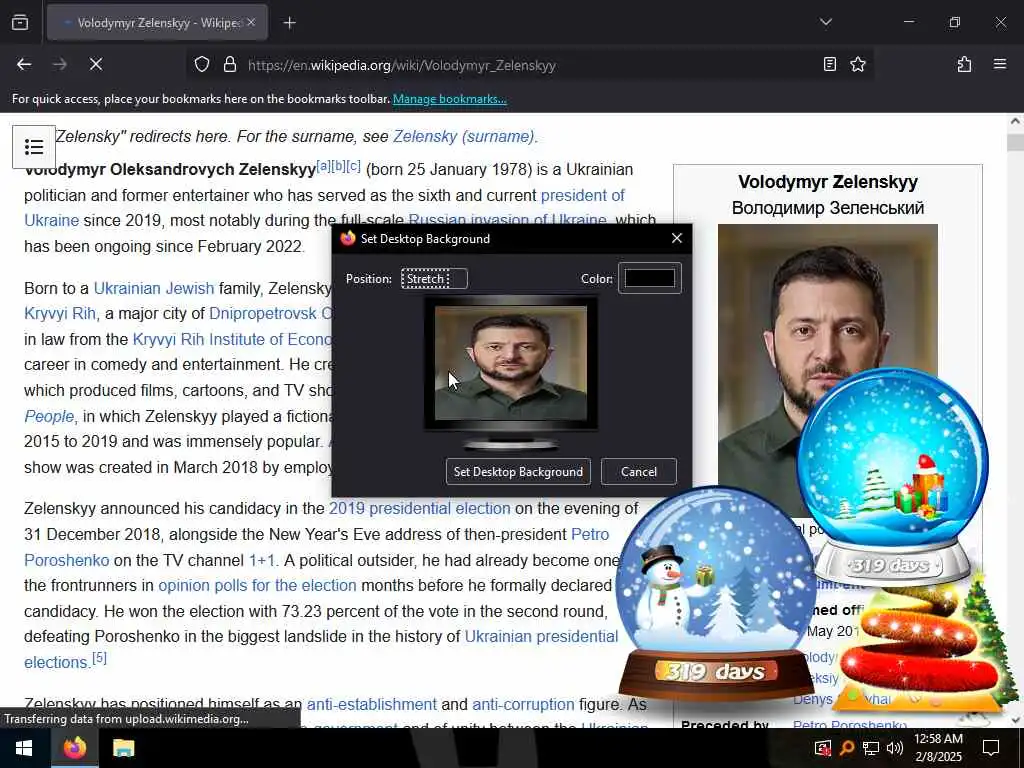
Task: Open the anti-corruption link
Action: (x=523, y=705)
